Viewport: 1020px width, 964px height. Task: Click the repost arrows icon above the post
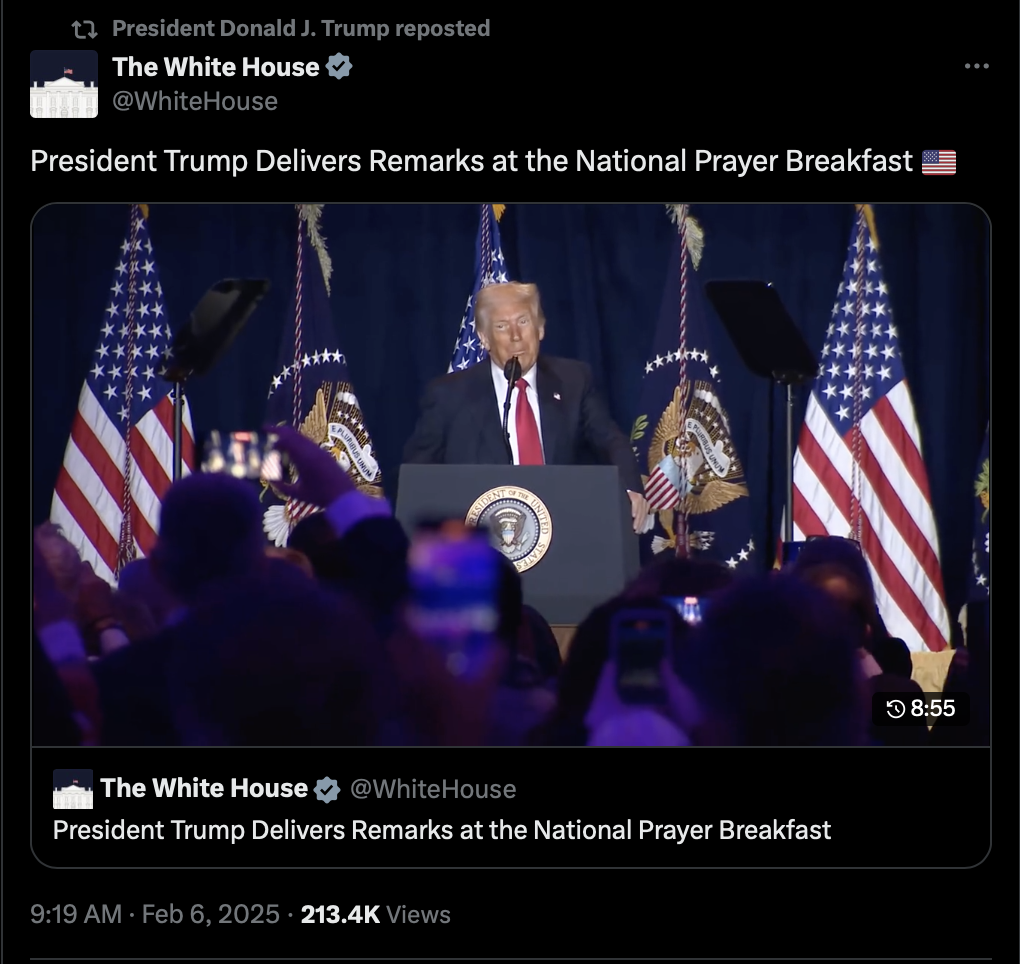(x=84, y=29)
